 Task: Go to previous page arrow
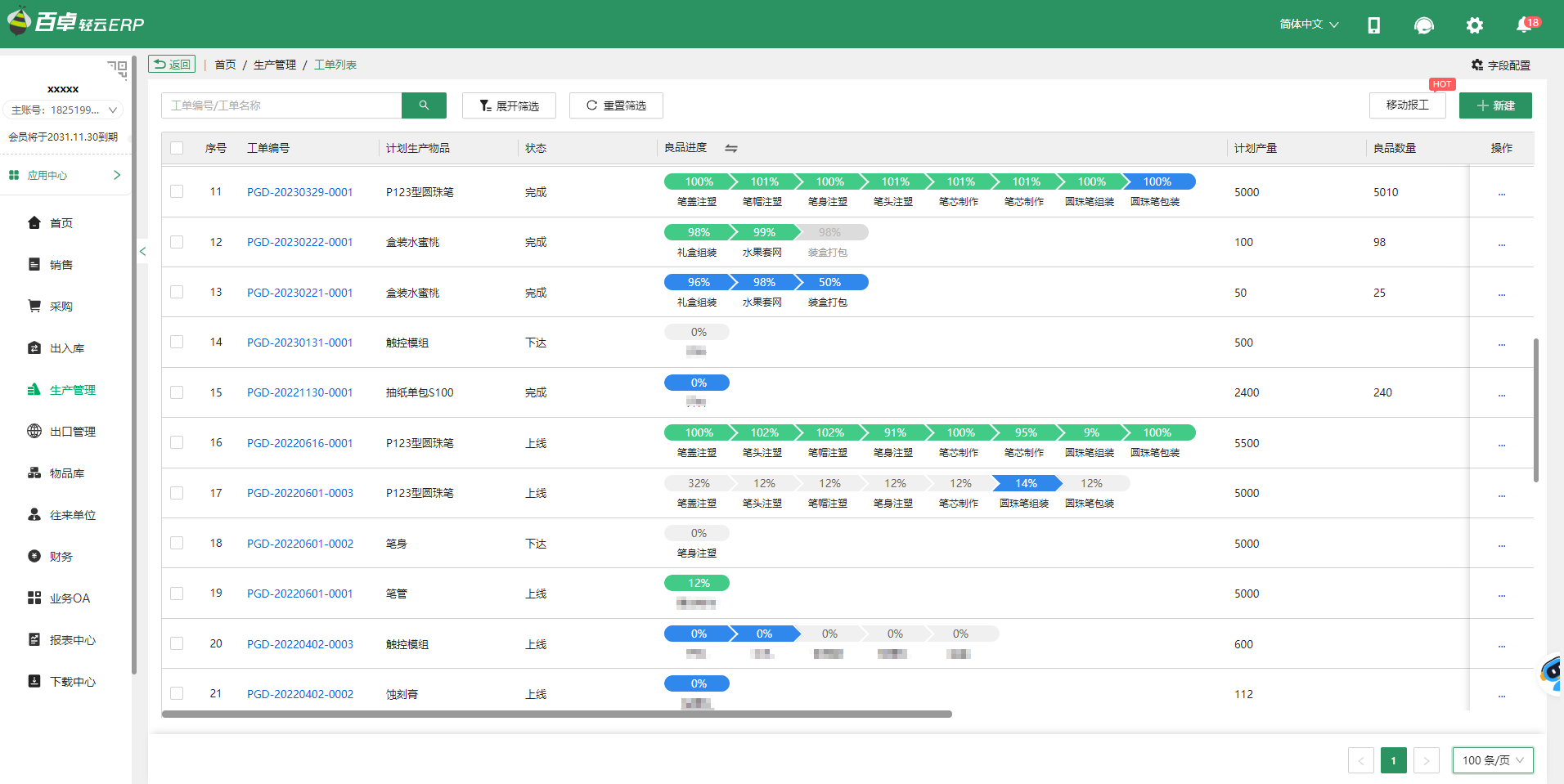click(x=1361, y=760)
